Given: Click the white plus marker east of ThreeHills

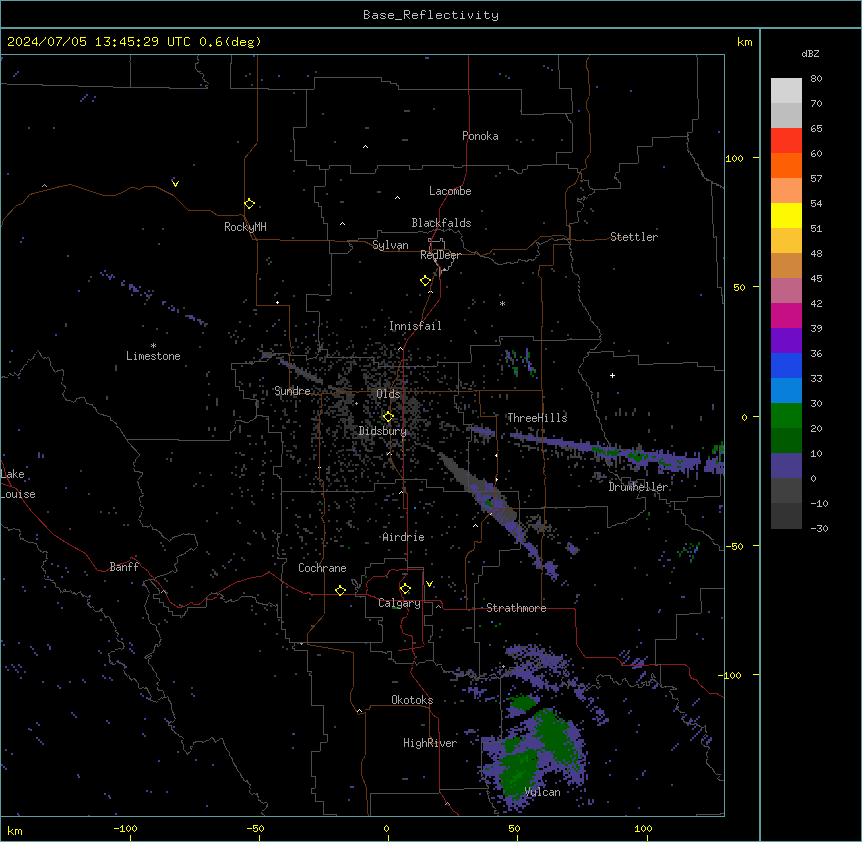Looking at the screenshot, I should tap(612, 375).
